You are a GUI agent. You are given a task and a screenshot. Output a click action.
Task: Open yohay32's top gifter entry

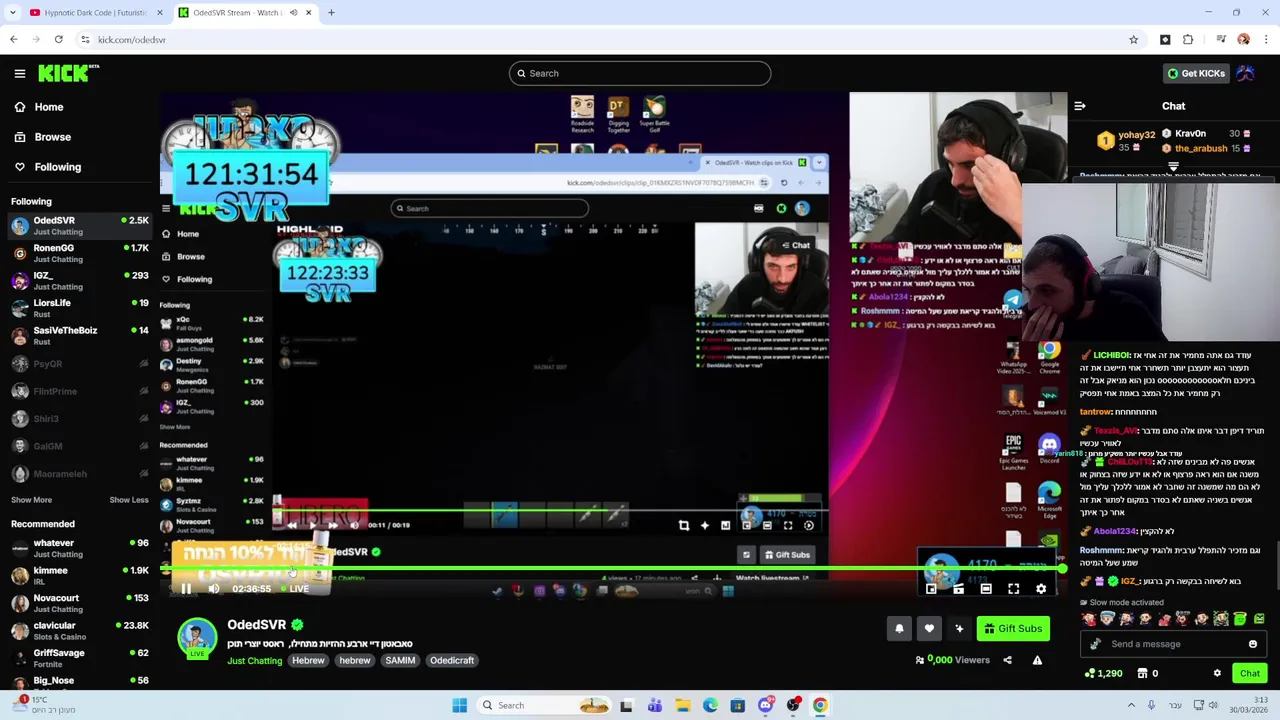1126,141
